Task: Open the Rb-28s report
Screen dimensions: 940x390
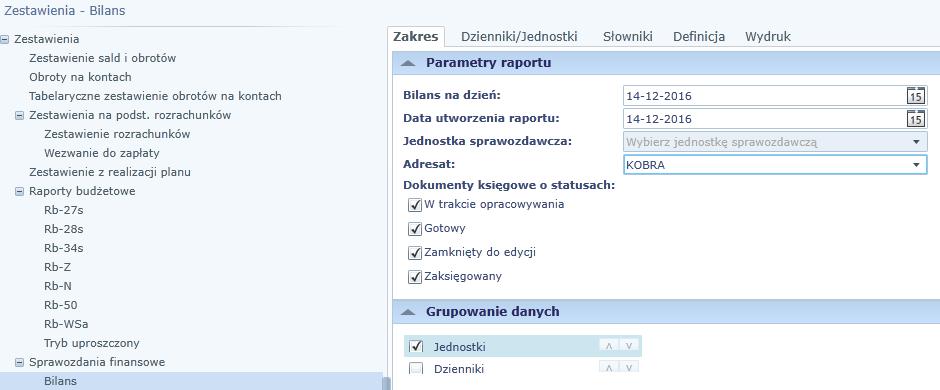Action: tap(64, 229)
